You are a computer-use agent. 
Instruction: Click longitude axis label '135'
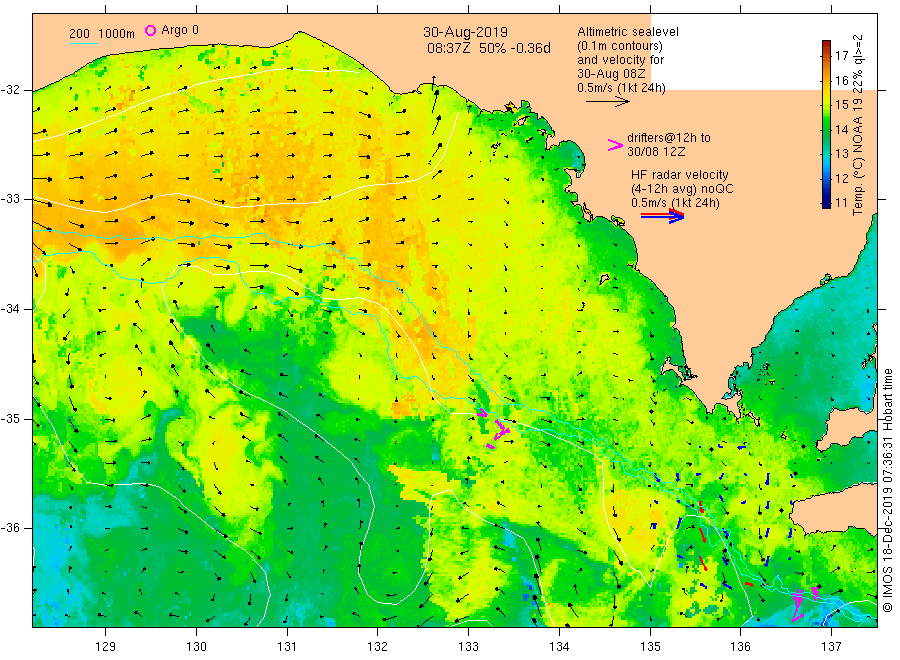650,647
